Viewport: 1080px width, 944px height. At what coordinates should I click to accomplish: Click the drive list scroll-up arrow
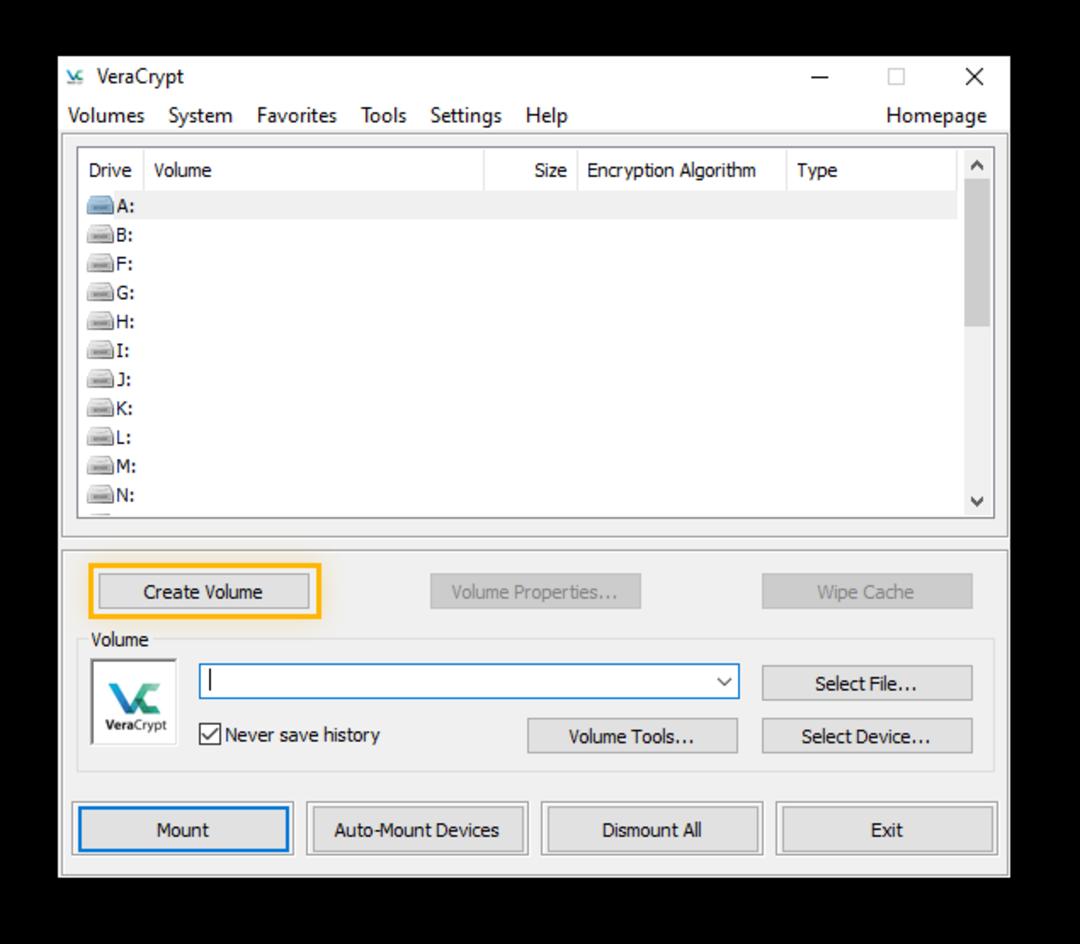[x=977, y=165]
